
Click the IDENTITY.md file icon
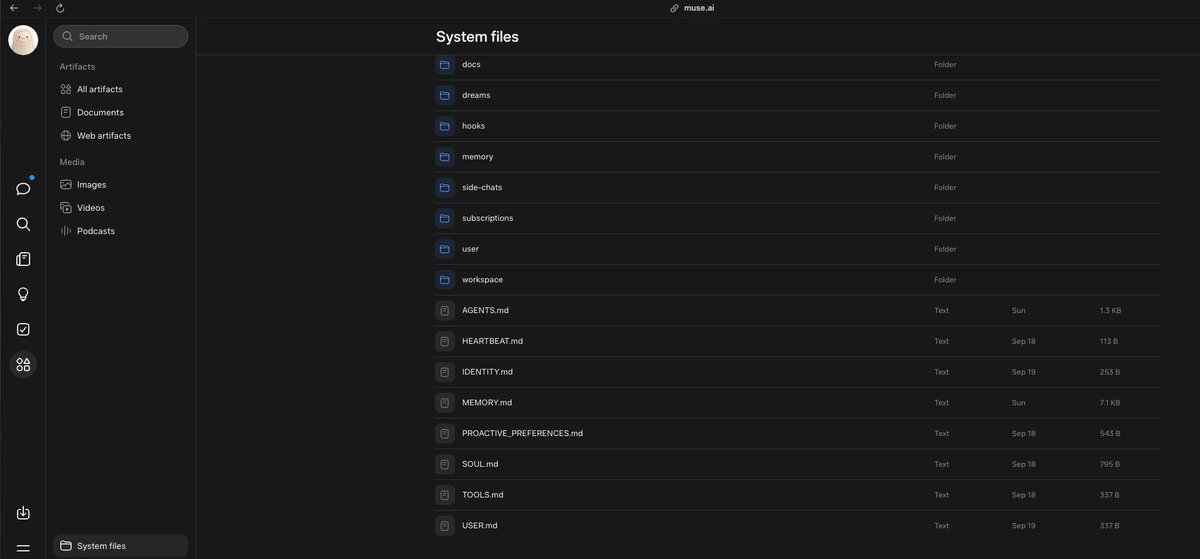point(445,372)
